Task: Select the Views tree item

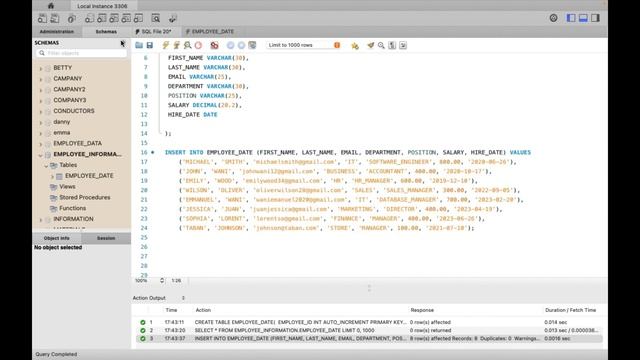Action: click(67, 187)
